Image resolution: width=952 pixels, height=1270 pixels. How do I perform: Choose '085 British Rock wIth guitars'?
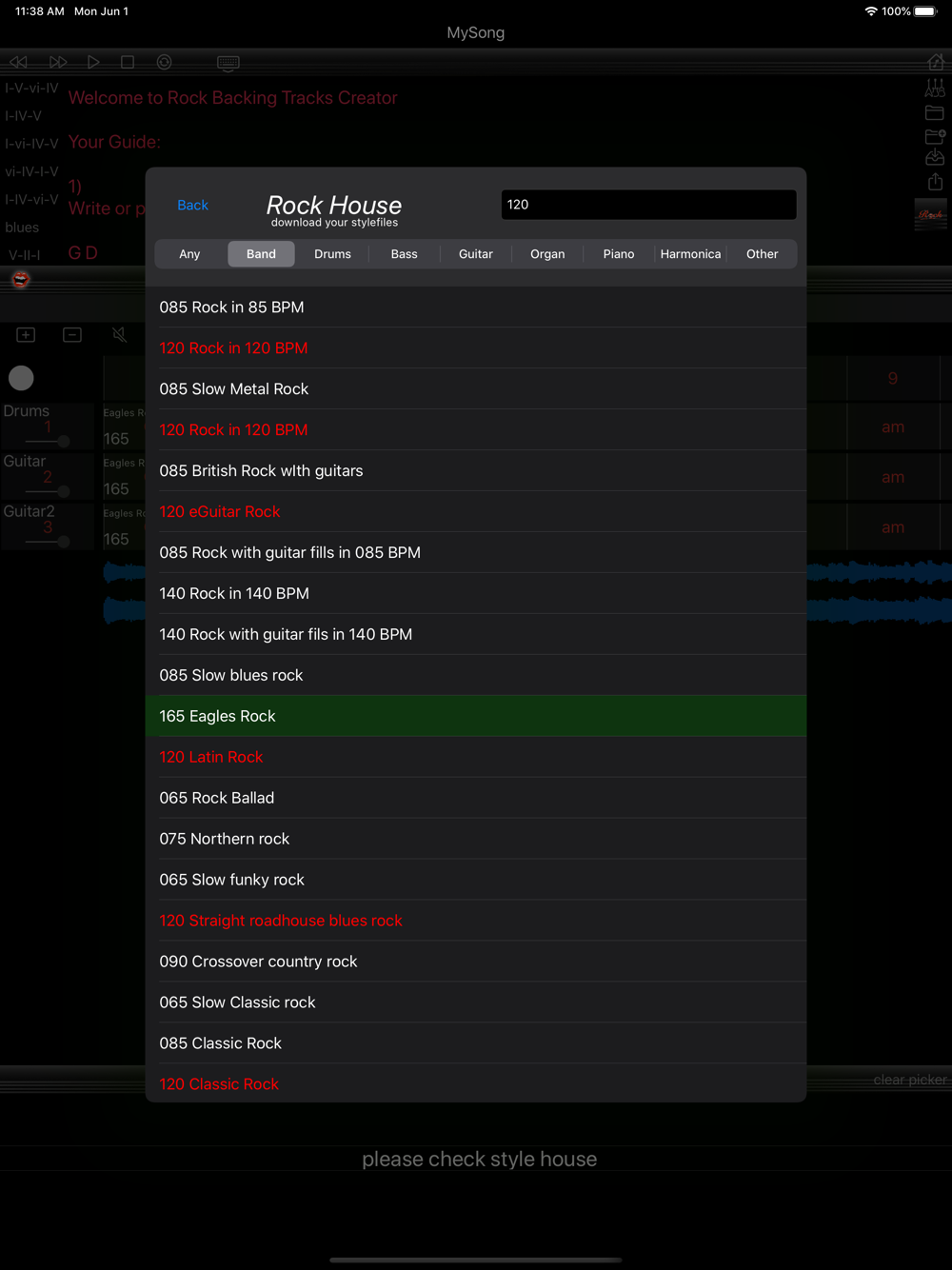click(x=476, y=471)
